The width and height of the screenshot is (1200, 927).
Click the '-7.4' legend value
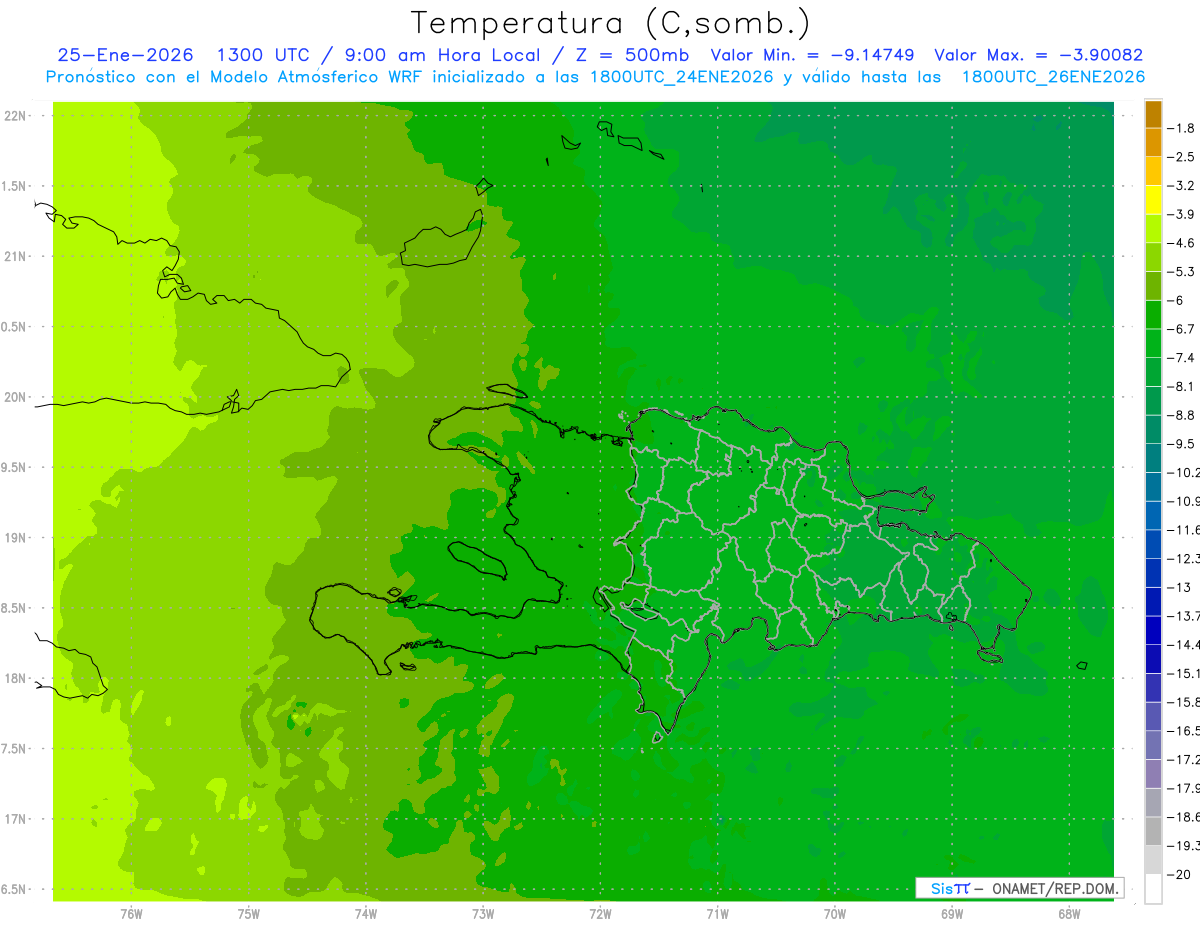pos(1181,358)
